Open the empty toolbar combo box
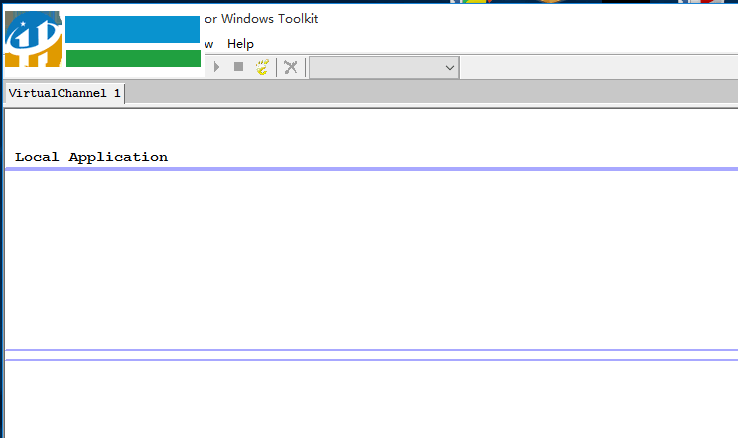 pyautogui.click(x=384, y=68)
